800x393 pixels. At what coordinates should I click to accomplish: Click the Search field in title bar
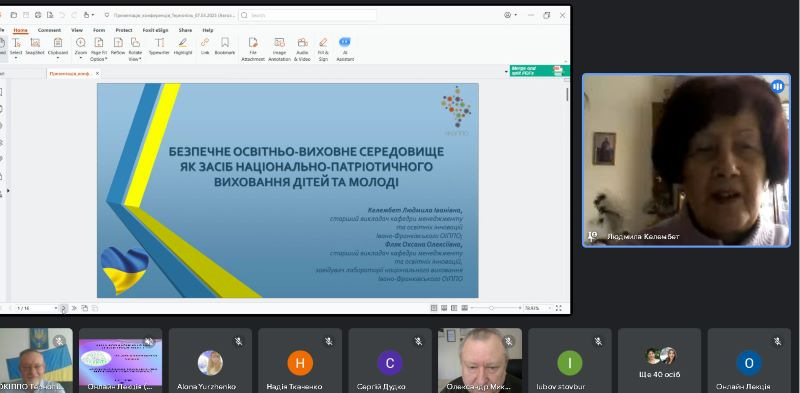(x=308, y=15)
